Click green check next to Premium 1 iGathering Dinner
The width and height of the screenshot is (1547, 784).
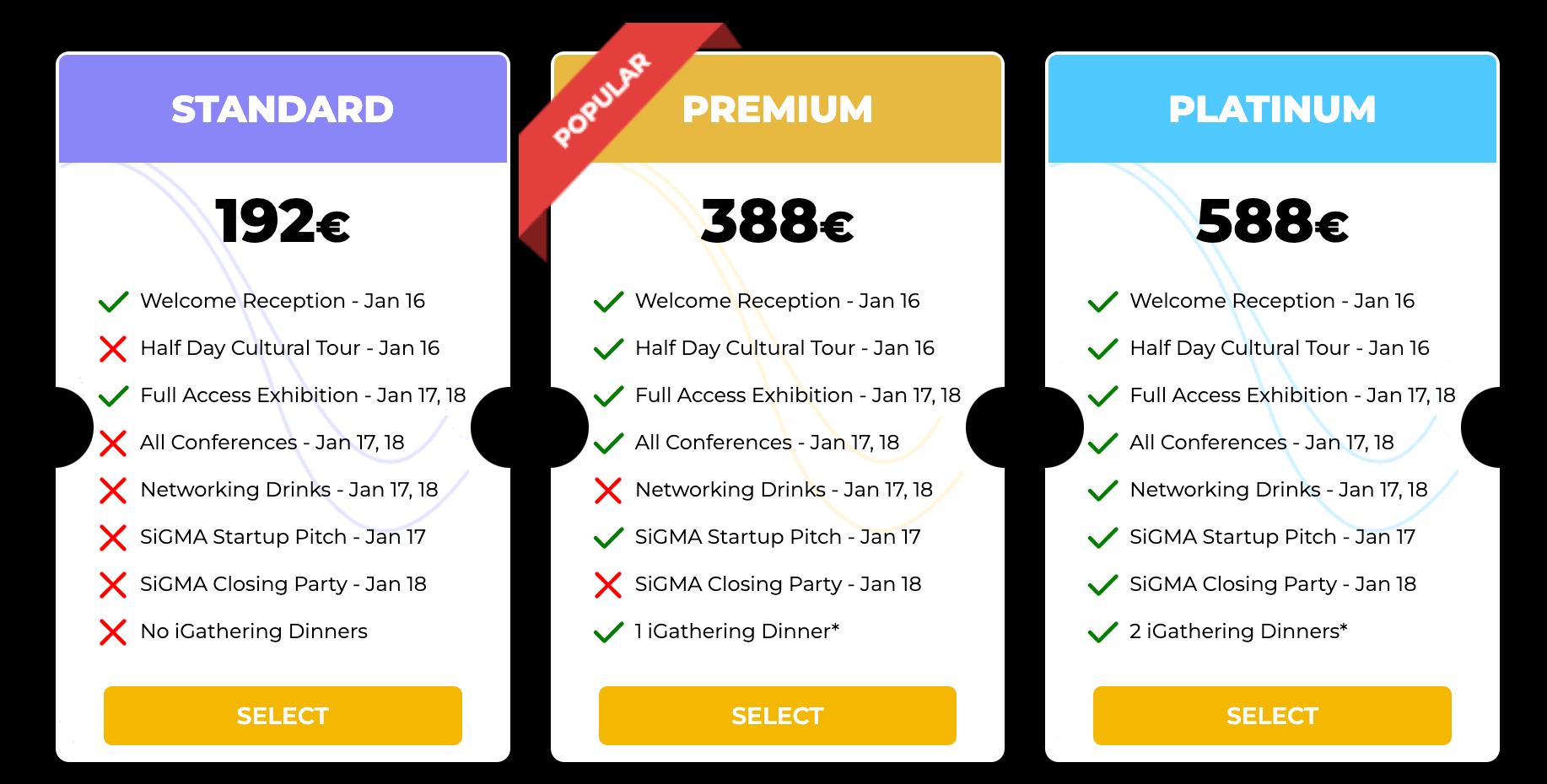point(607,632)
